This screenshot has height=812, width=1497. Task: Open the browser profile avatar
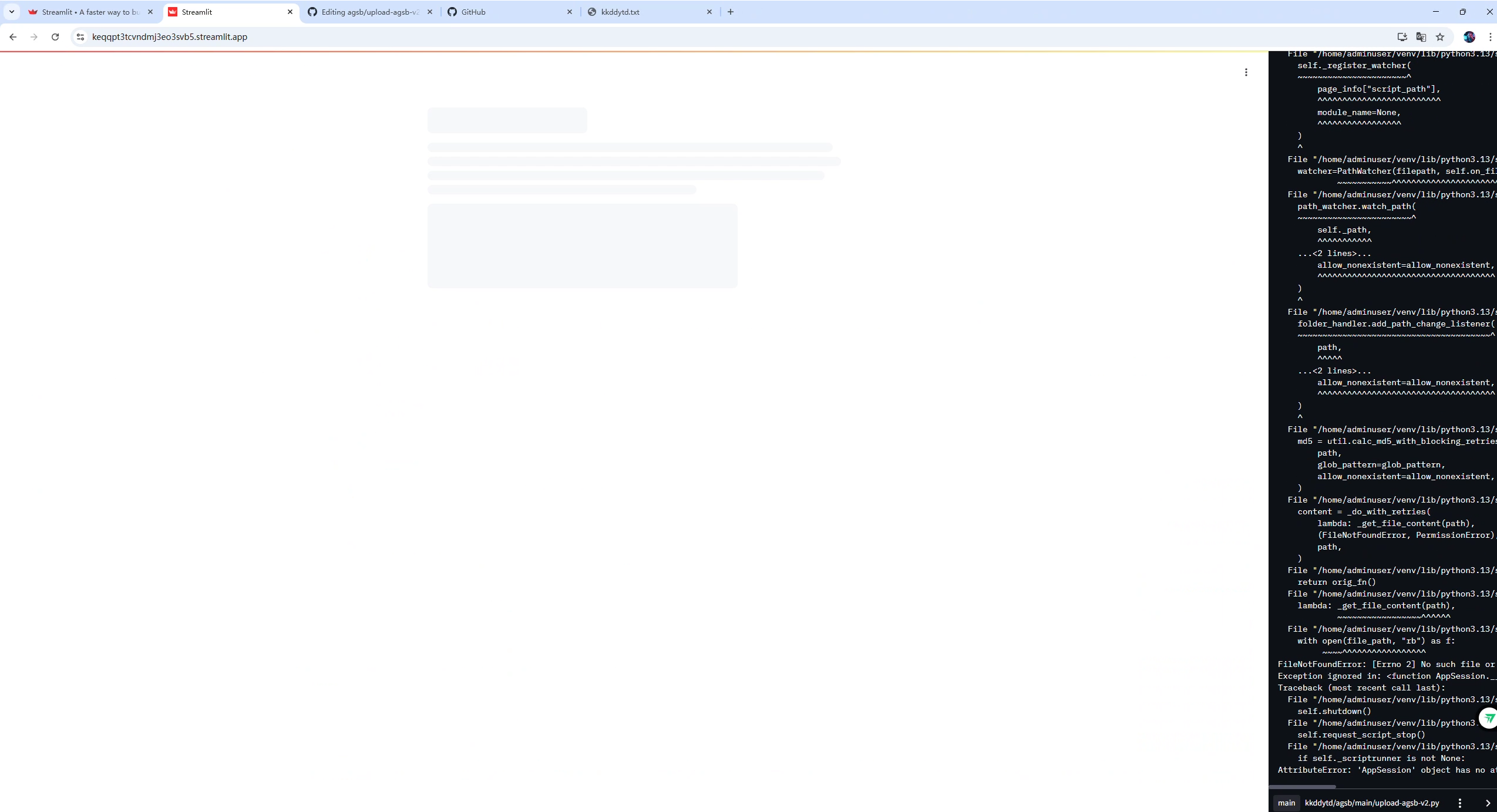point(1469,36)
